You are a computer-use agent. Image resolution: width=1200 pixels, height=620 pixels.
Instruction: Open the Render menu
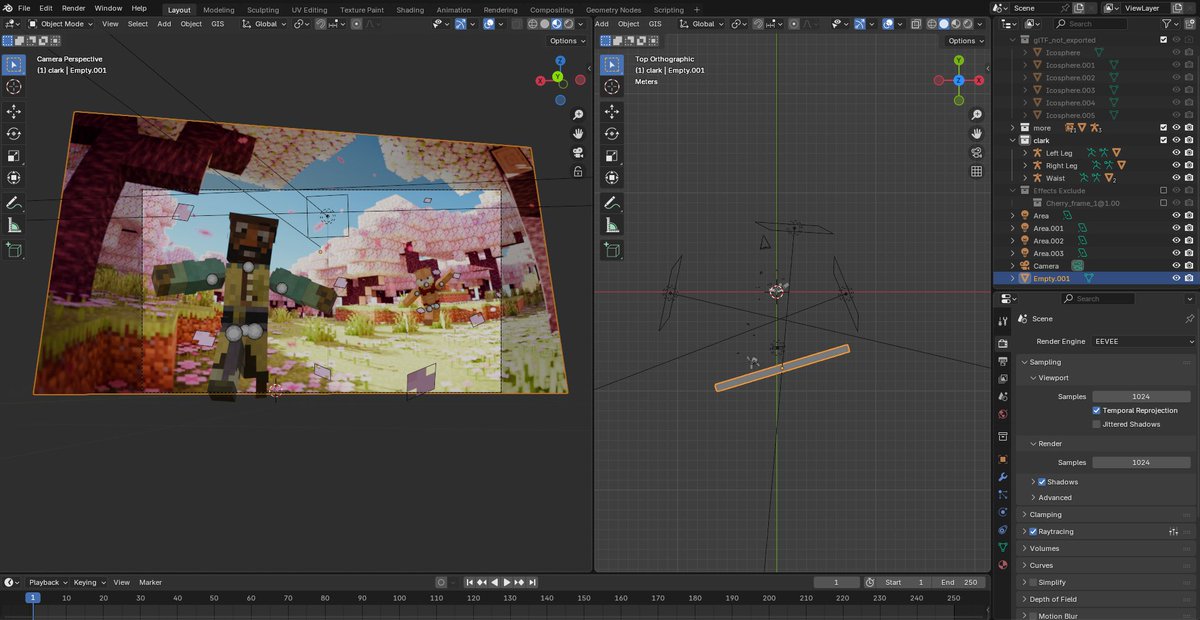[x=73, y=8]
